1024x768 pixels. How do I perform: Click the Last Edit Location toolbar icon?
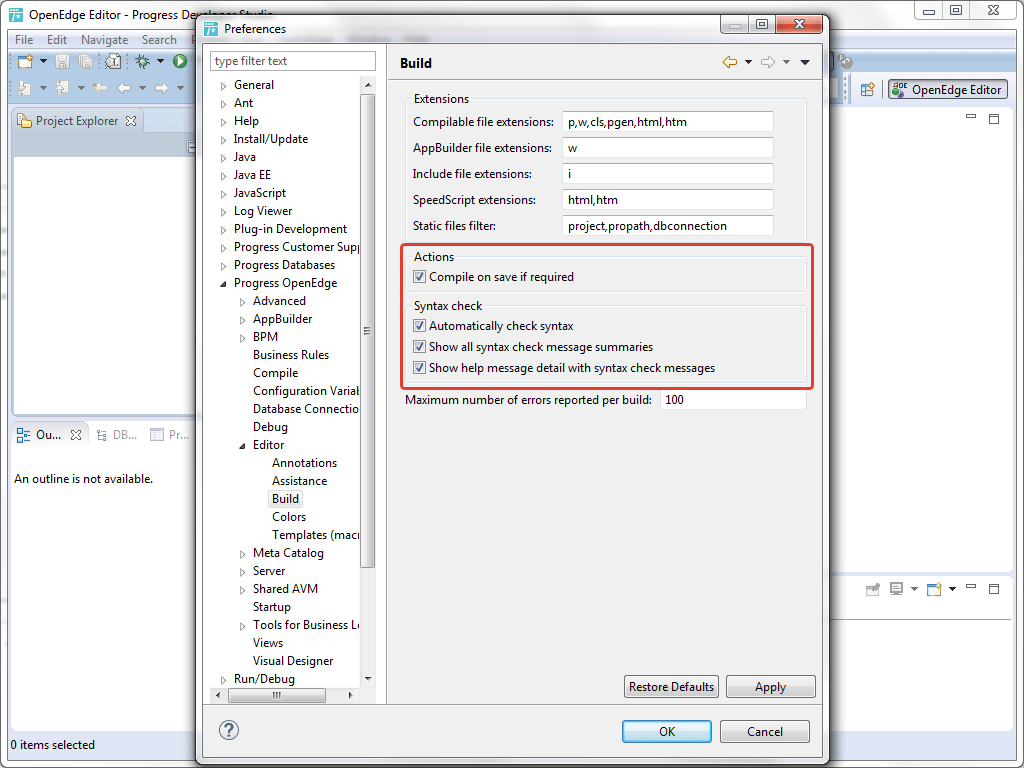(100, 88)
